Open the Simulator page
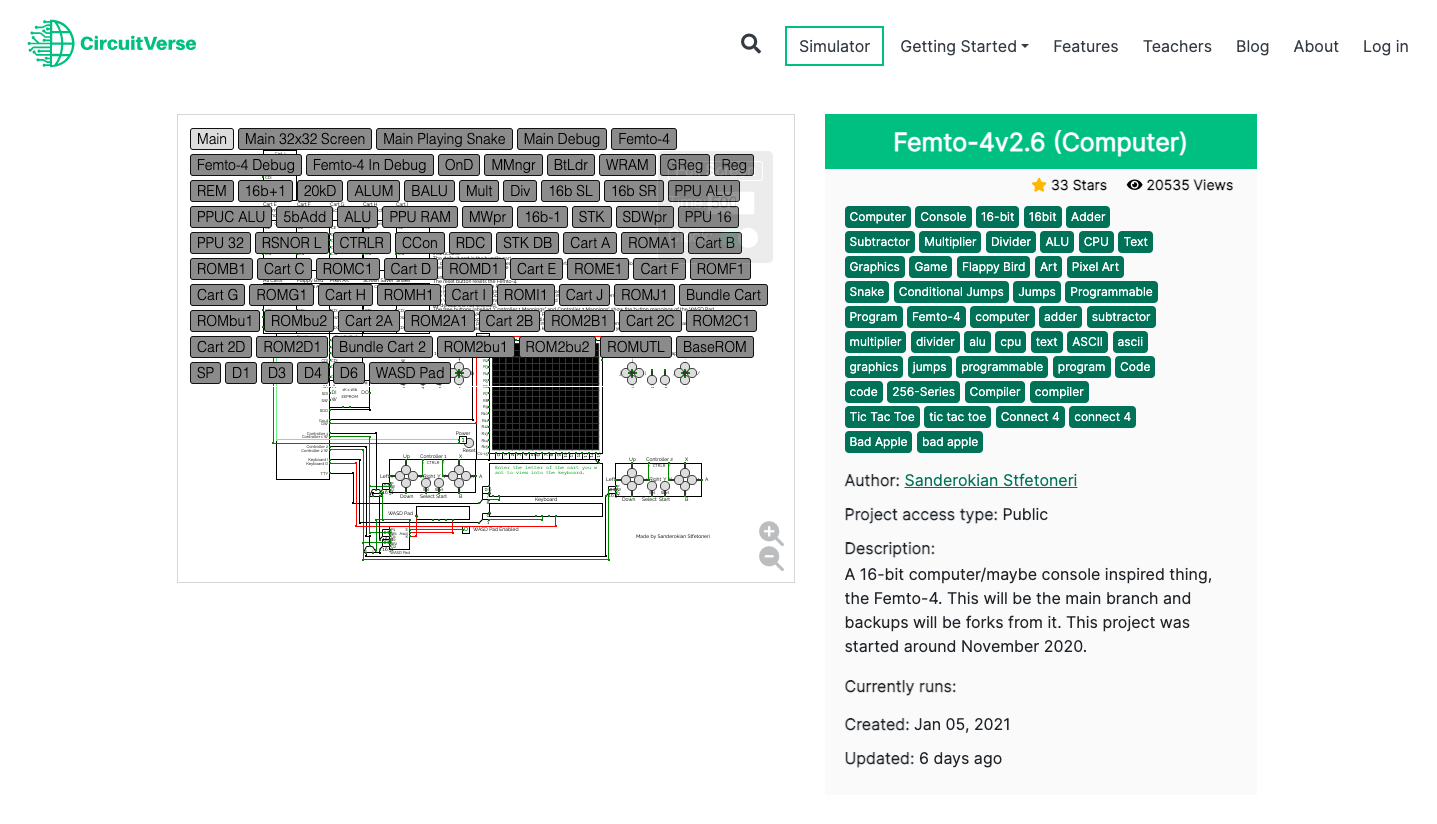Viewport: 1437px width, 824px height. coord(834,45)
